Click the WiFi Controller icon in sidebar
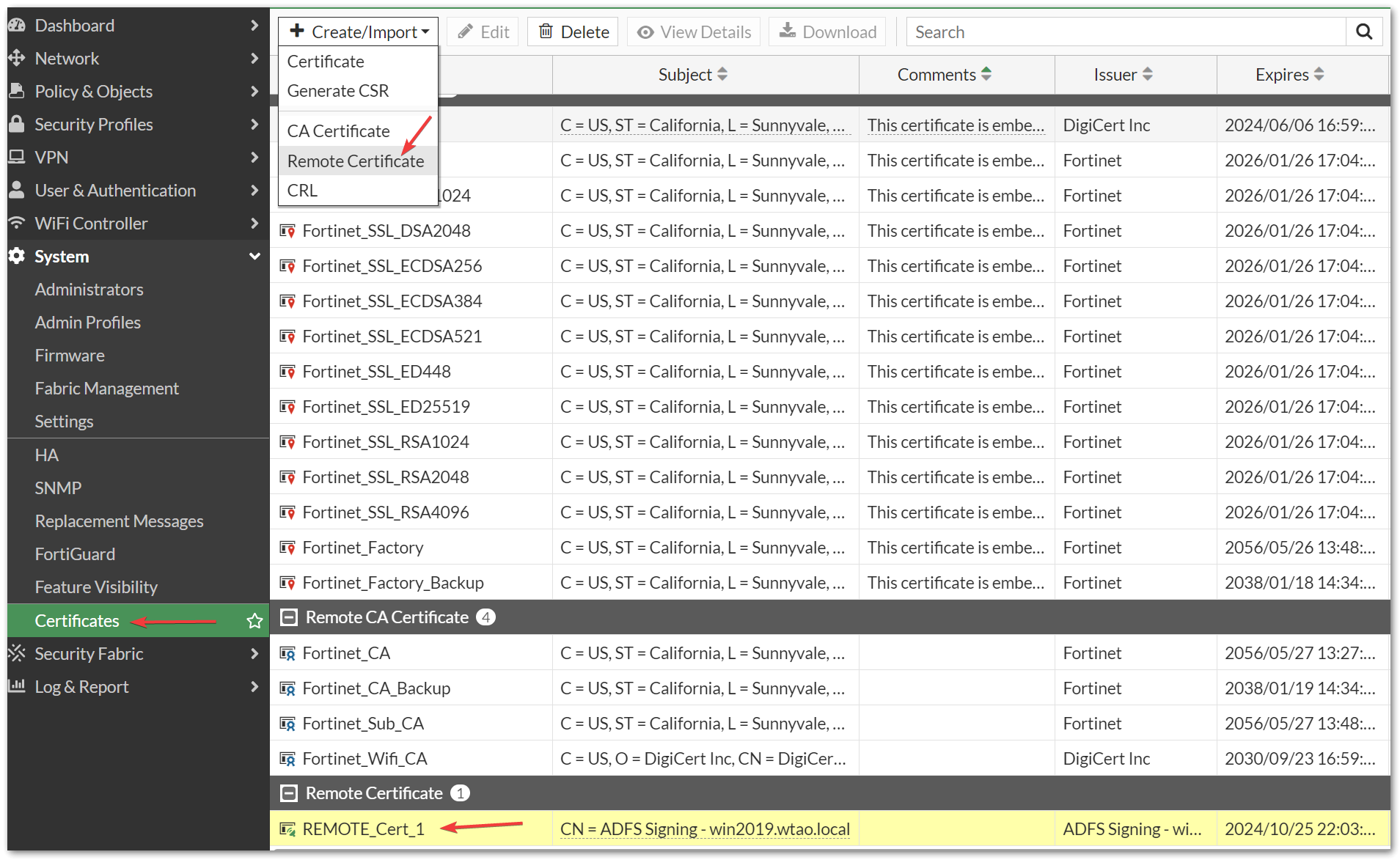 click(x=17, y=223)
